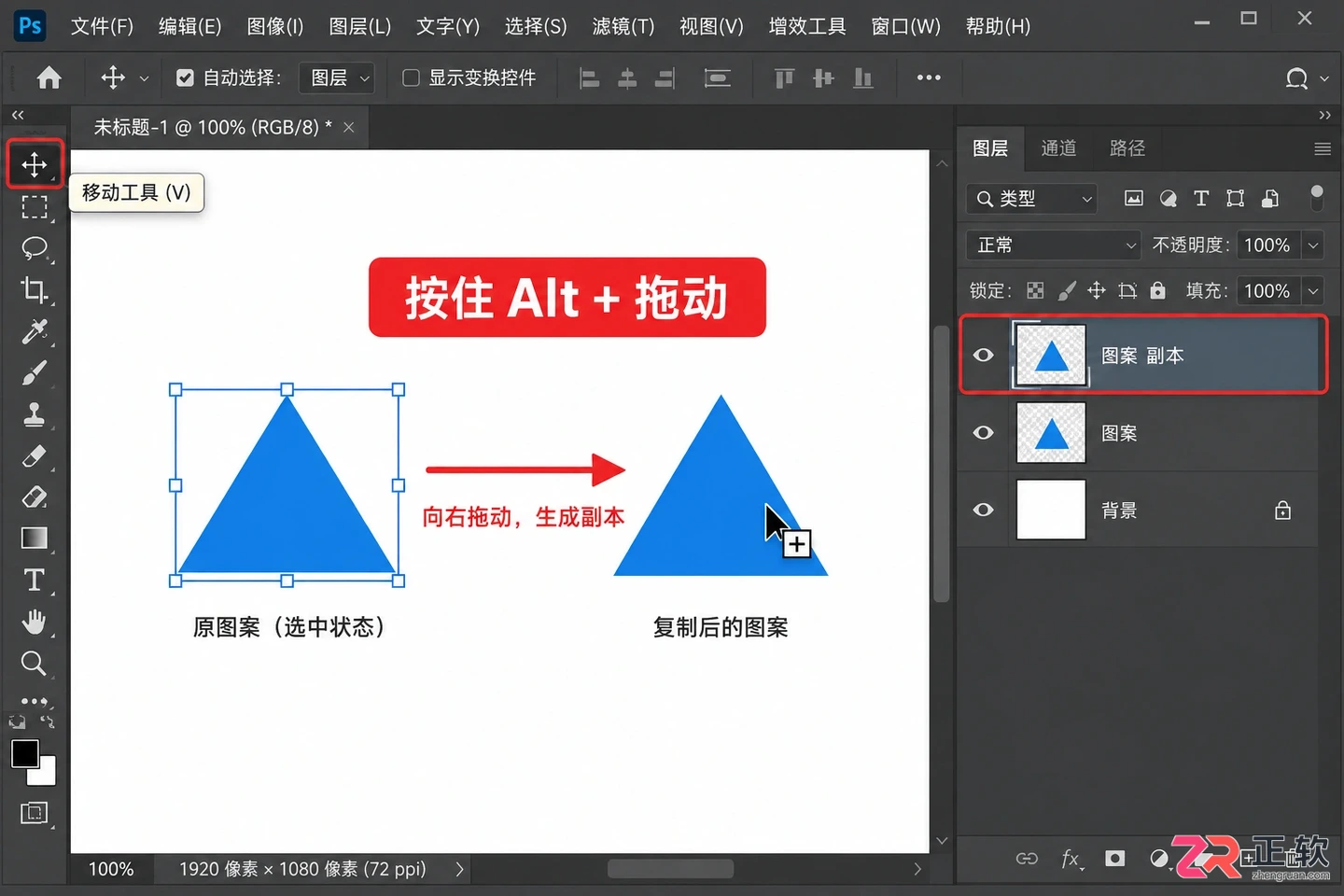The width and height of the screenshot is (1344, 896).
Task: Open the auto-select 图层 dropdown
Action: (337, 78)
